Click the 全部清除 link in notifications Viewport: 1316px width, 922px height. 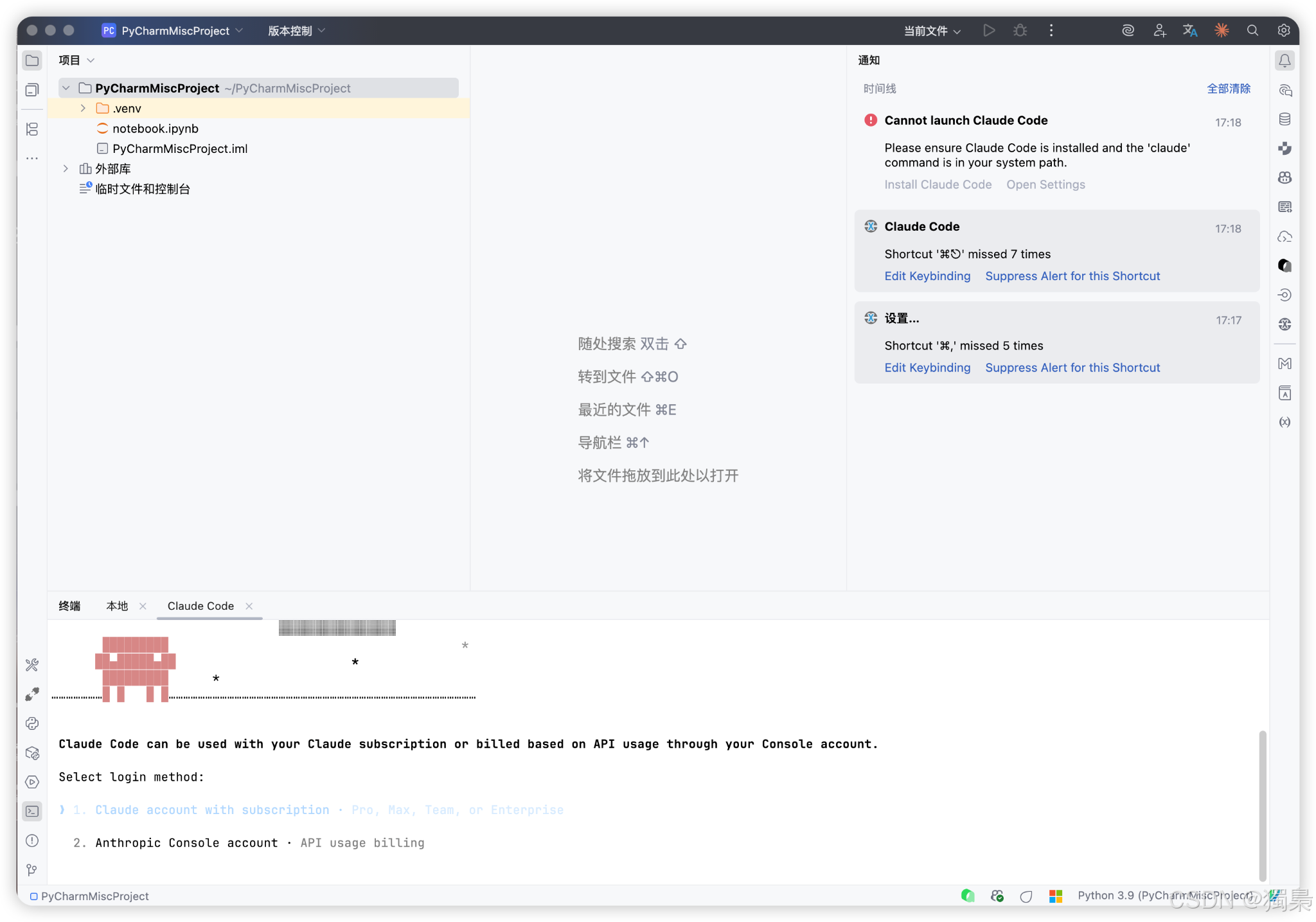pos(1228,89)
